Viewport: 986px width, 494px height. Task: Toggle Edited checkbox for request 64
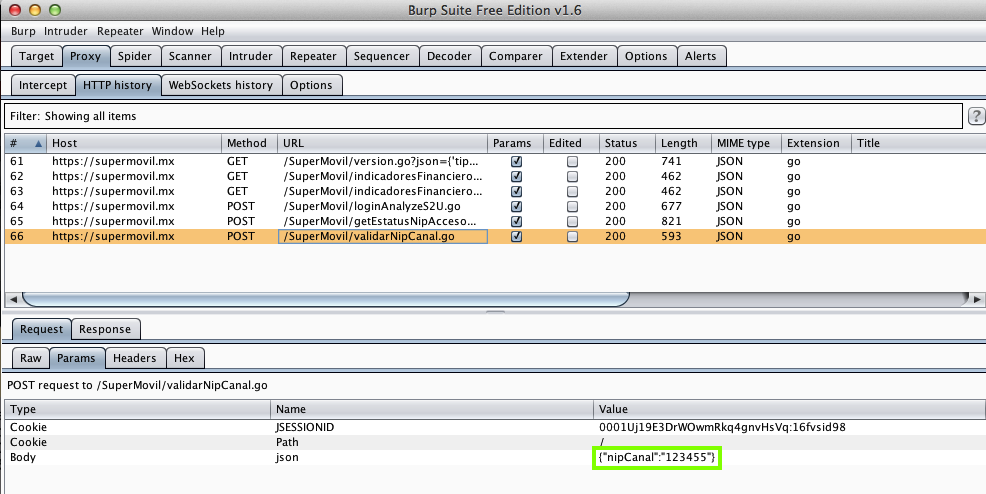572,206
